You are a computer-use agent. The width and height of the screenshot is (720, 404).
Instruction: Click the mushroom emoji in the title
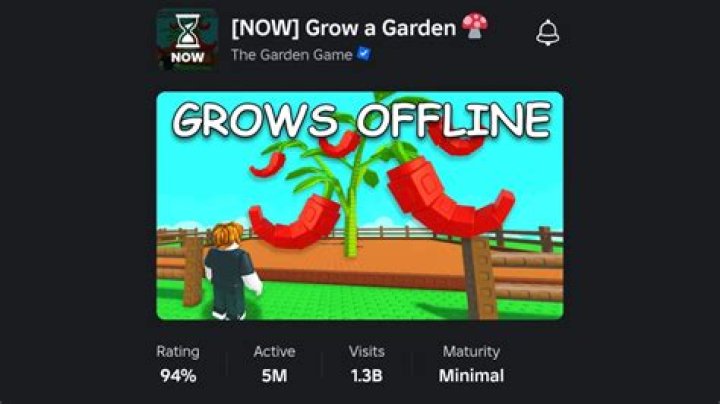point(475,26)
